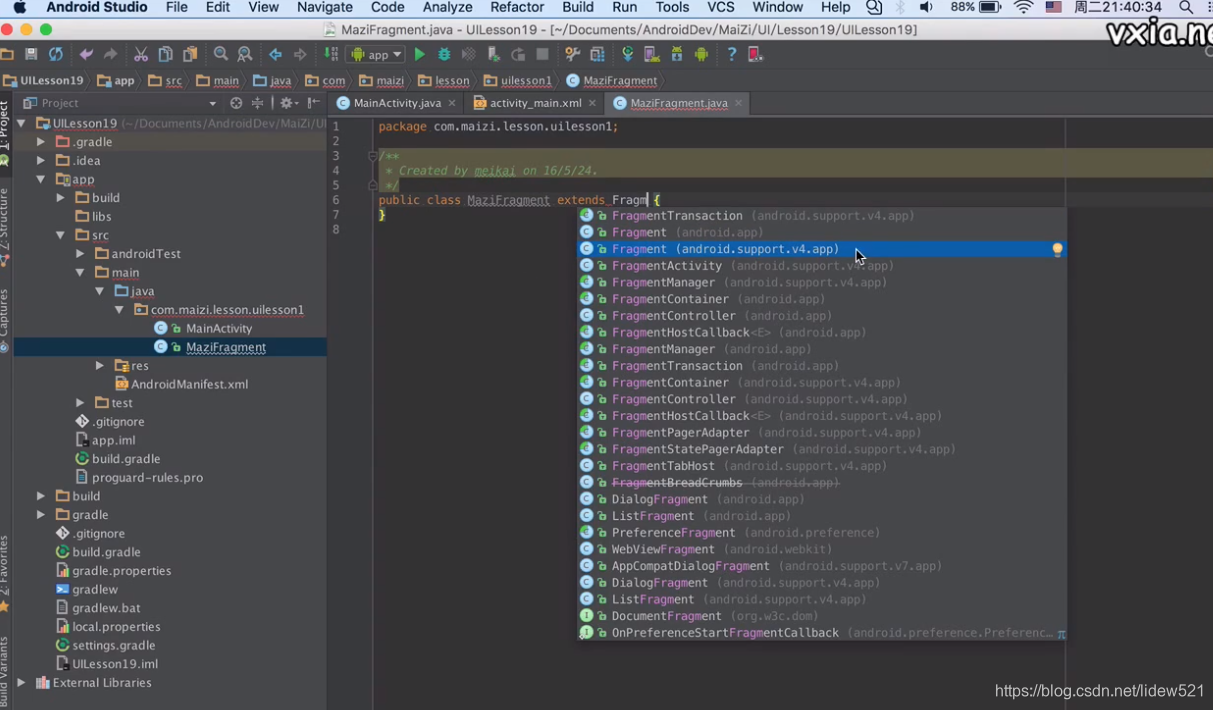
Task: Click the Undo arrow icon
Action: (x=86, y=54)
